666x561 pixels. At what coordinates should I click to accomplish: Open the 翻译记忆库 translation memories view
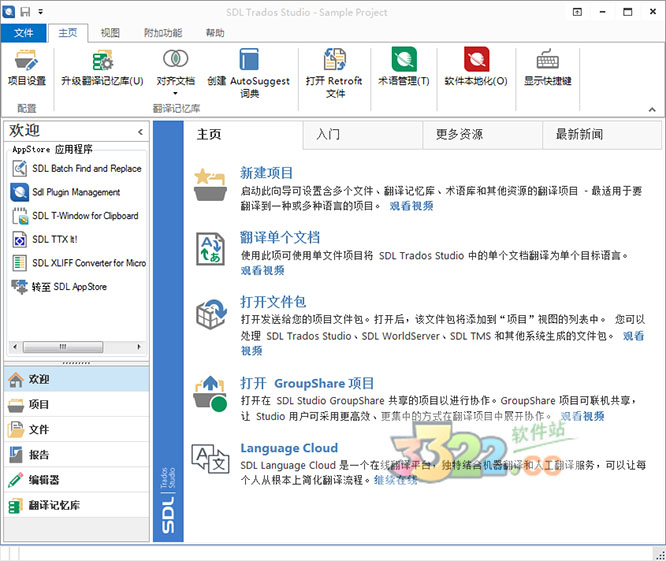(x=76, y=505)
